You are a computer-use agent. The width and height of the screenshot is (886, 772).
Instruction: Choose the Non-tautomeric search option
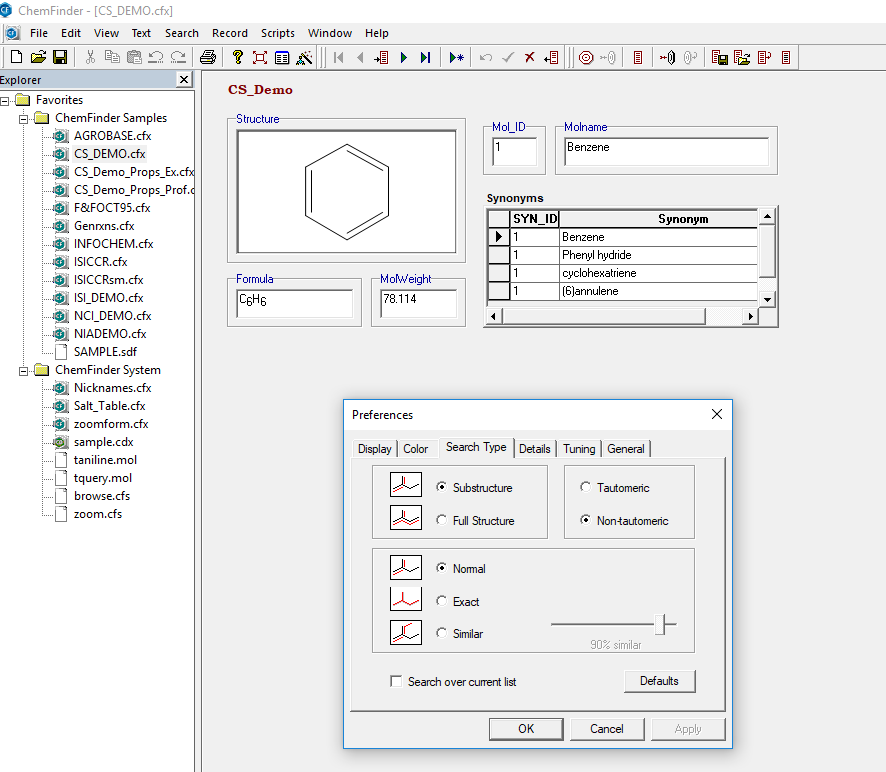[585, 520]
